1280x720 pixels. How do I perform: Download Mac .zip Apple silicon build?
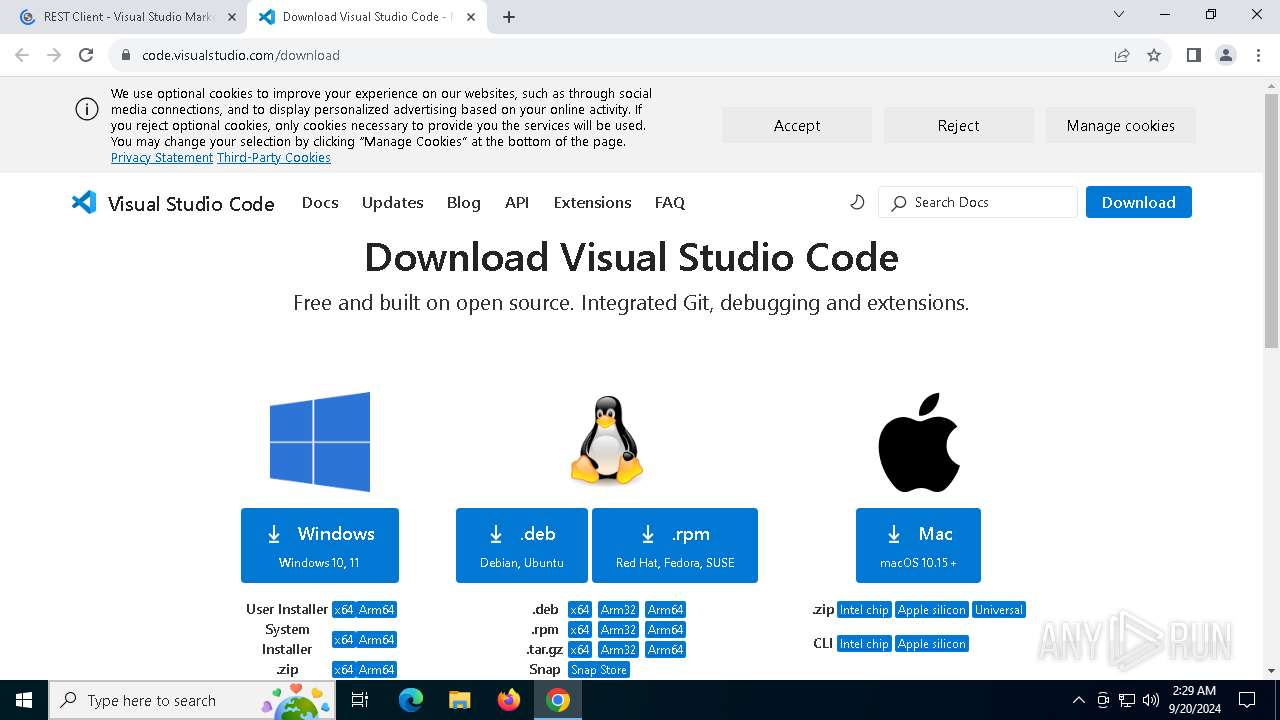pos(932,610)
